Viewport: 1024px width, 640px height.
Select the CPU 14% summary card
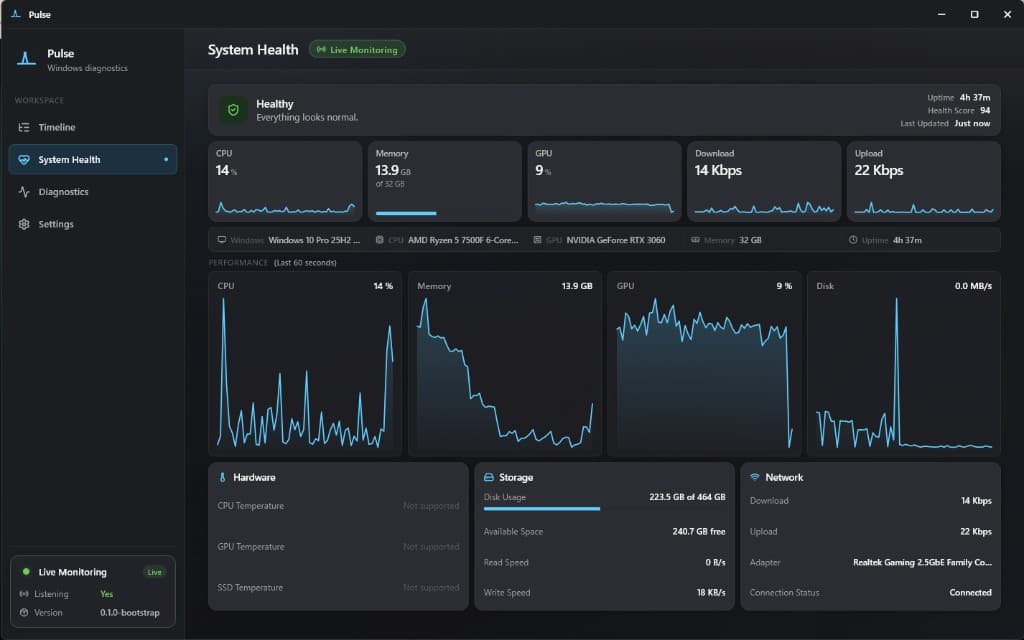click(285, 182)
